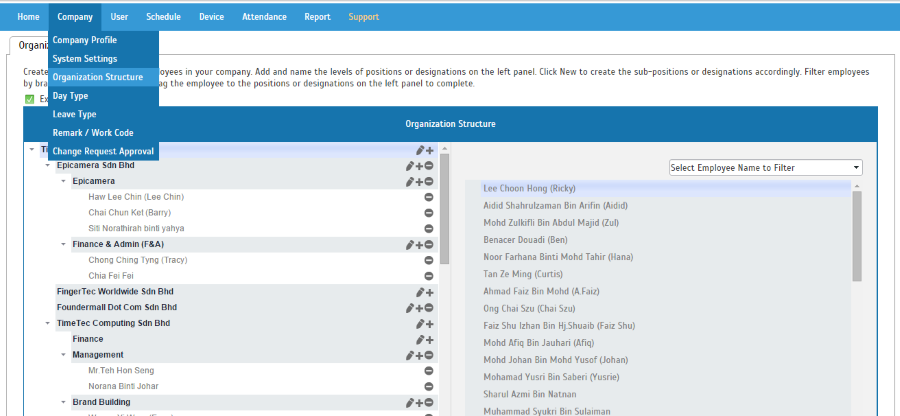
Task: Select Organization Structure menu entry
Action: (103, 77)
